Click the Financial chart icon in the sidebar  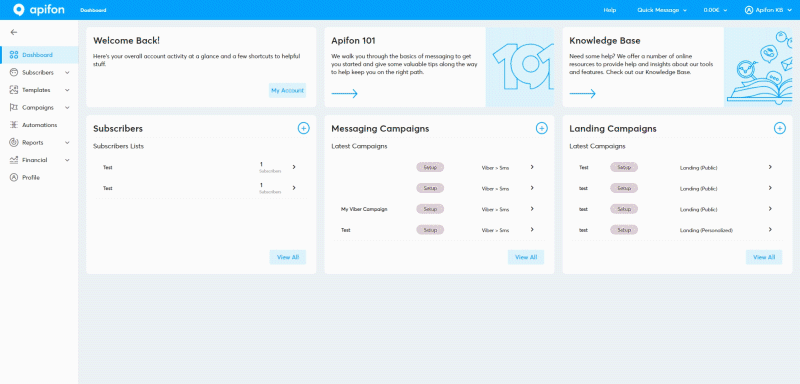pos(14,160)
